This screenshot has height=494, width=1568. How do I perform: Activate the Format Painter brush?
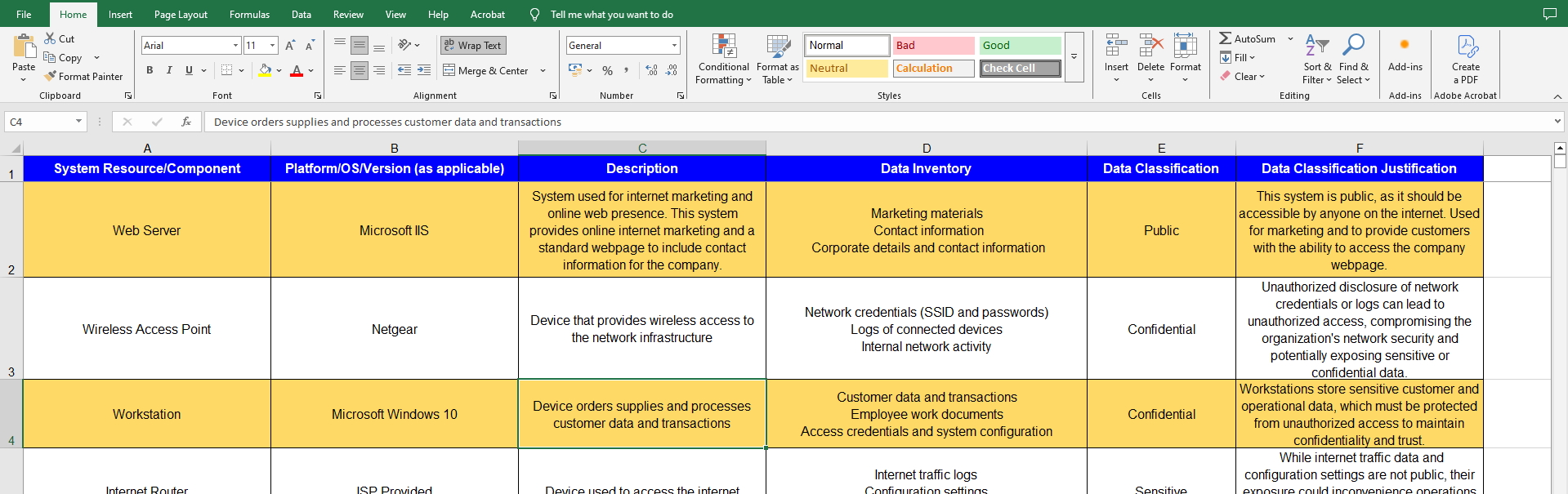[50, 76]
